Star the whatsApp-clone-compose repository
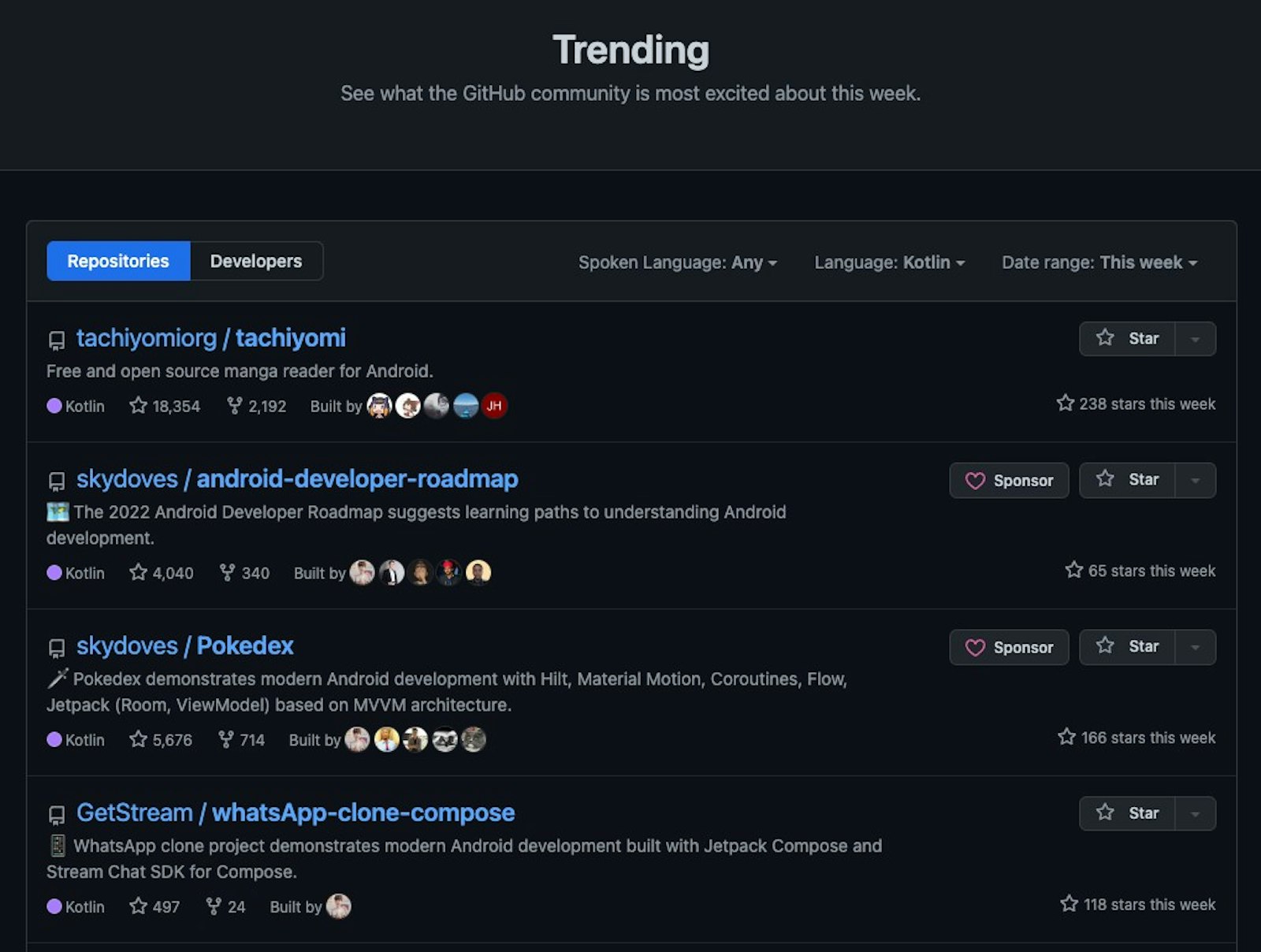Screen dimensions: 1261x952 click(1127, 813)
